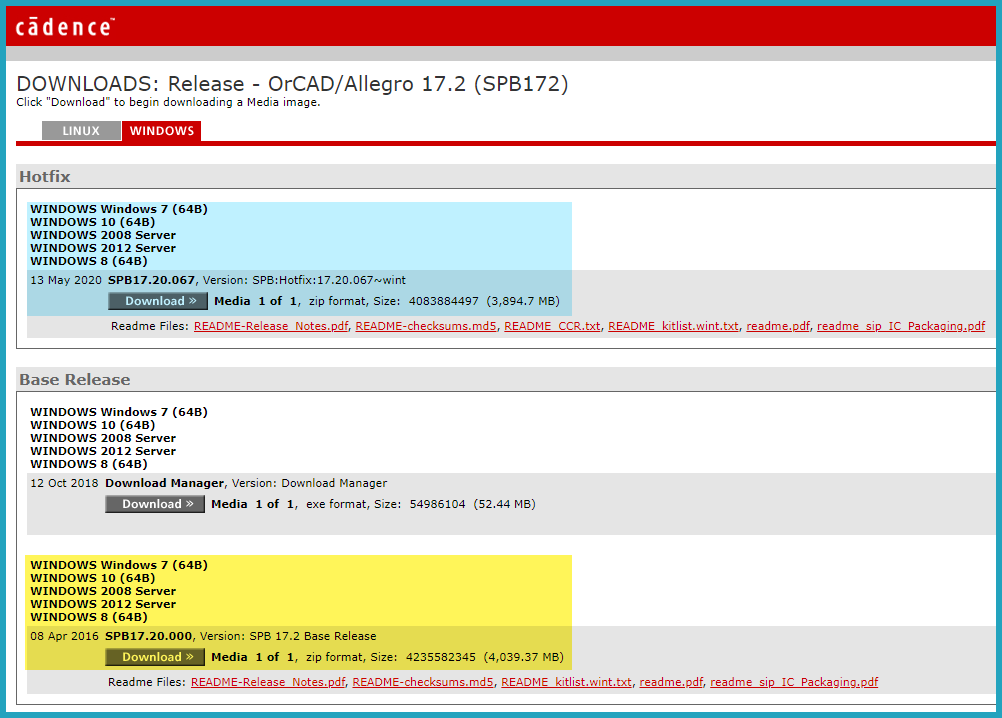
Task: Select the WINDOWS tab
Action: click(x=161, y=131)
